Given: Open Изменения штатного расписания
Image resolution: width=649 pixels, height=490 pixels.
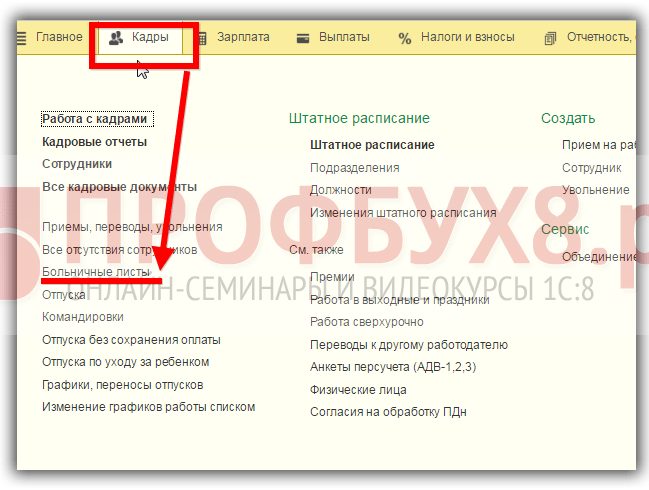Looking at the screenshot, I should click(x=403, y=213).
